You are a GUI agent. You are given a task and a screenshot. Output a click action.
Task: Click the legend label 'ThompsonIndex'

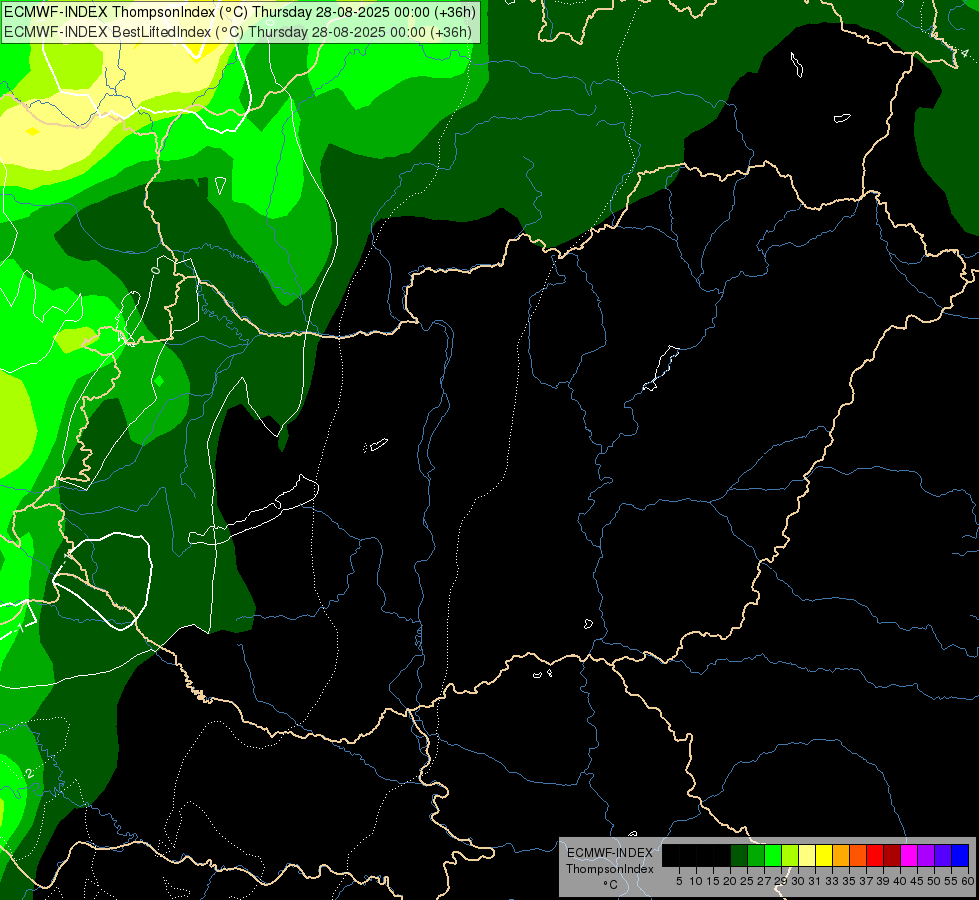tap(610, 869)
